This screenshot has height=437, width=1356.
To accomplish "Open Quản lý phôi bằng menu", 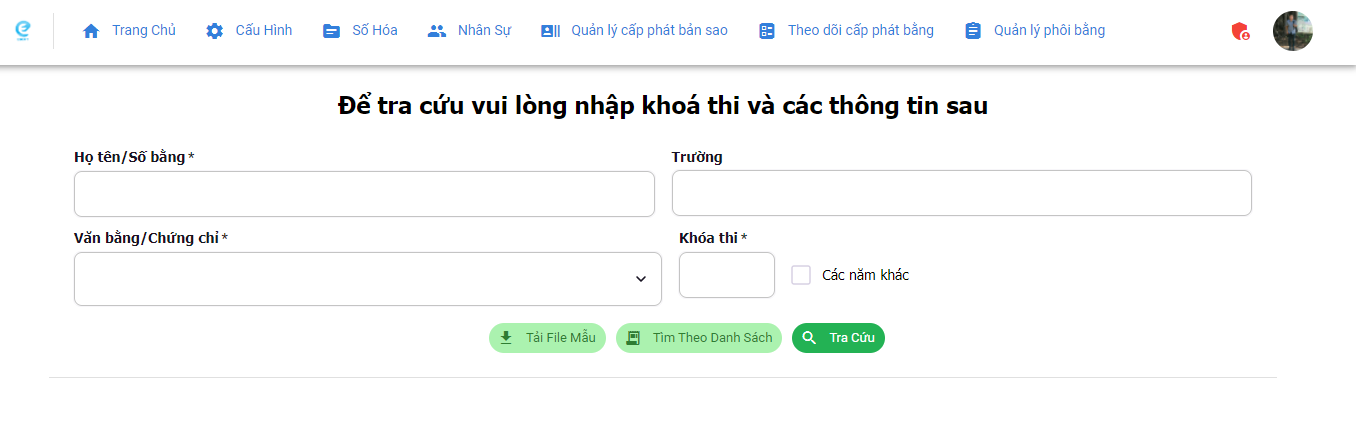I will pos(1049,30).
